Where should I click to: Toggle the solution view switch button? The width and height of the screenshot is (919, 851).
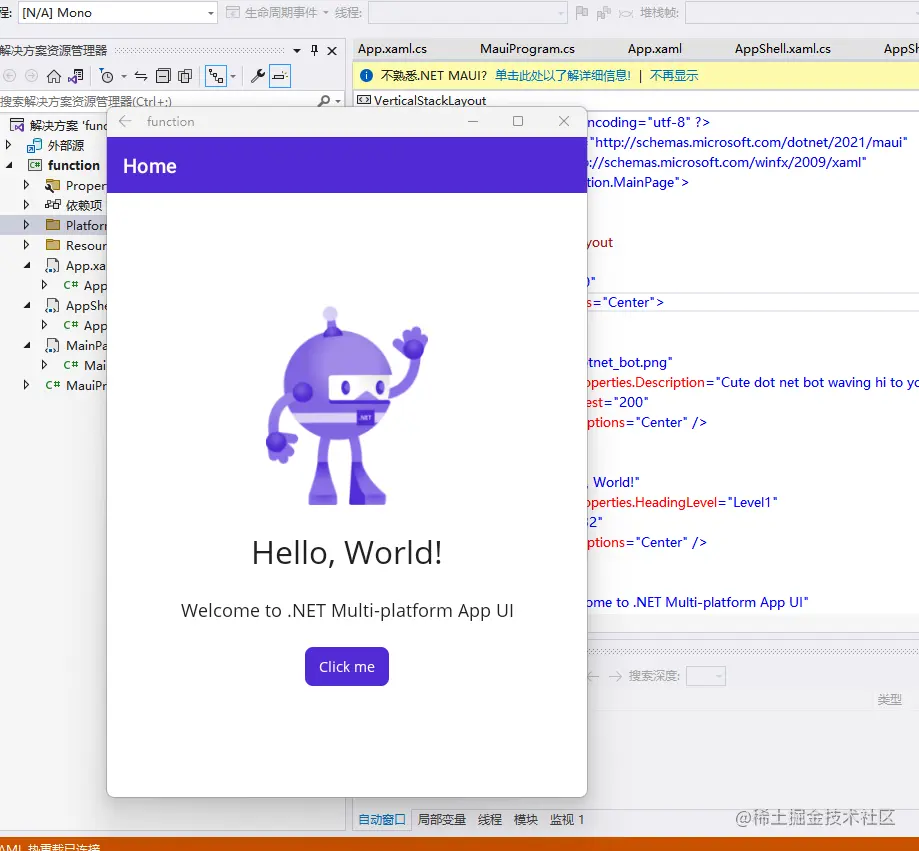click(76, 76)
